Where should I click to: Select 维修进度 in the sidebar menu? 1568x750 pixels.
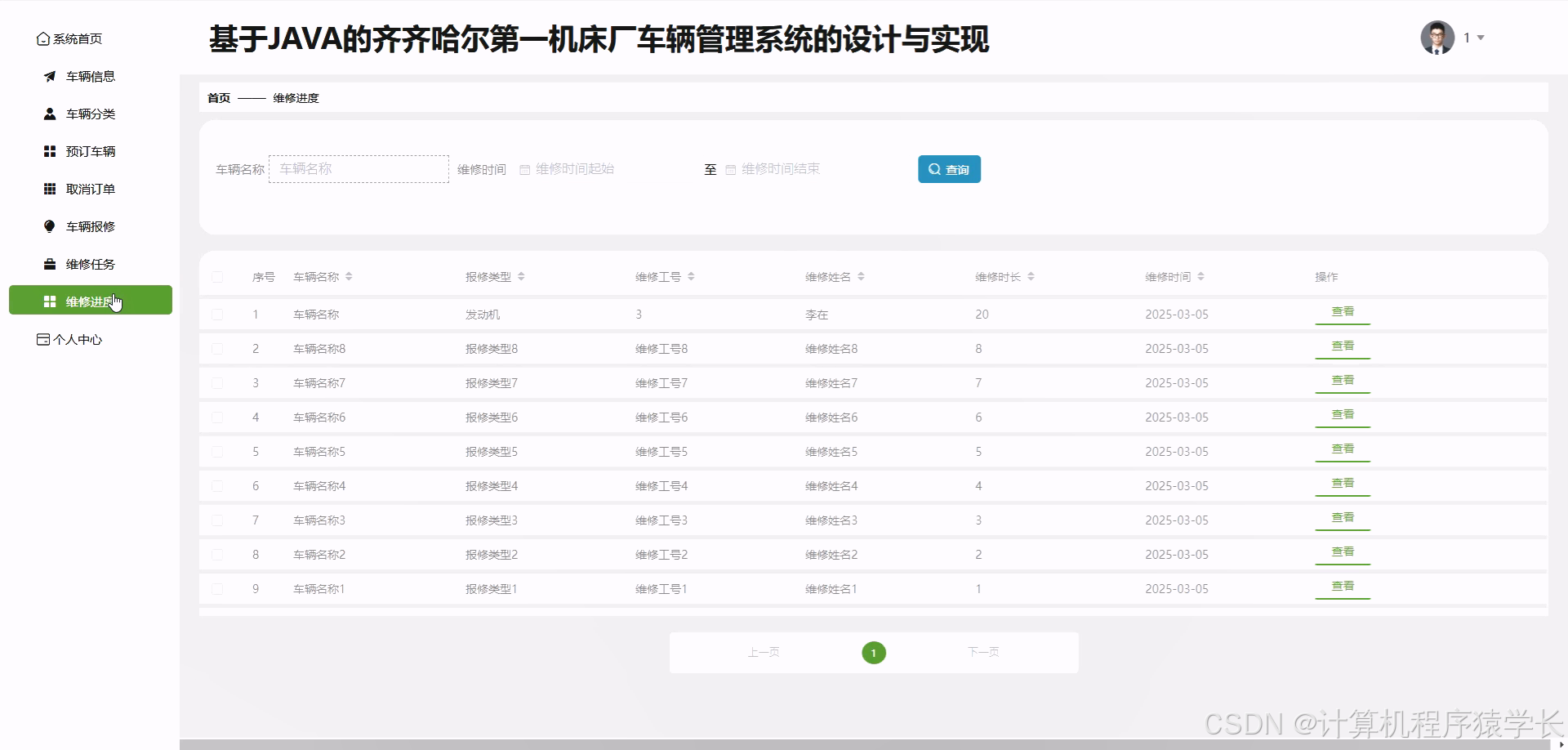[x=90, y=301]
